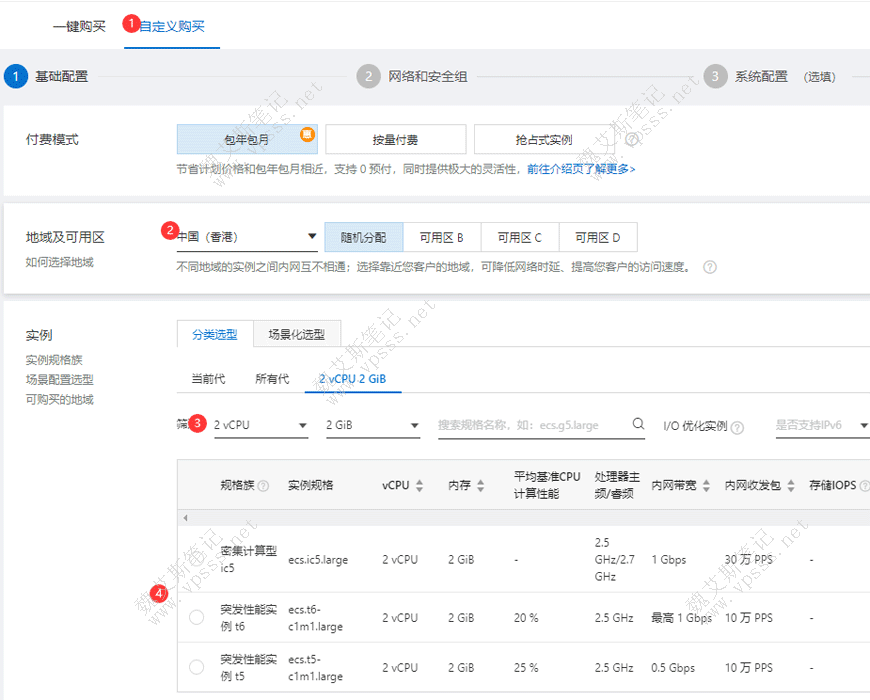The width and height of the screenshot is (870, 700).
Task: Open the 如何选择地域 link
Action: [59, 262]
